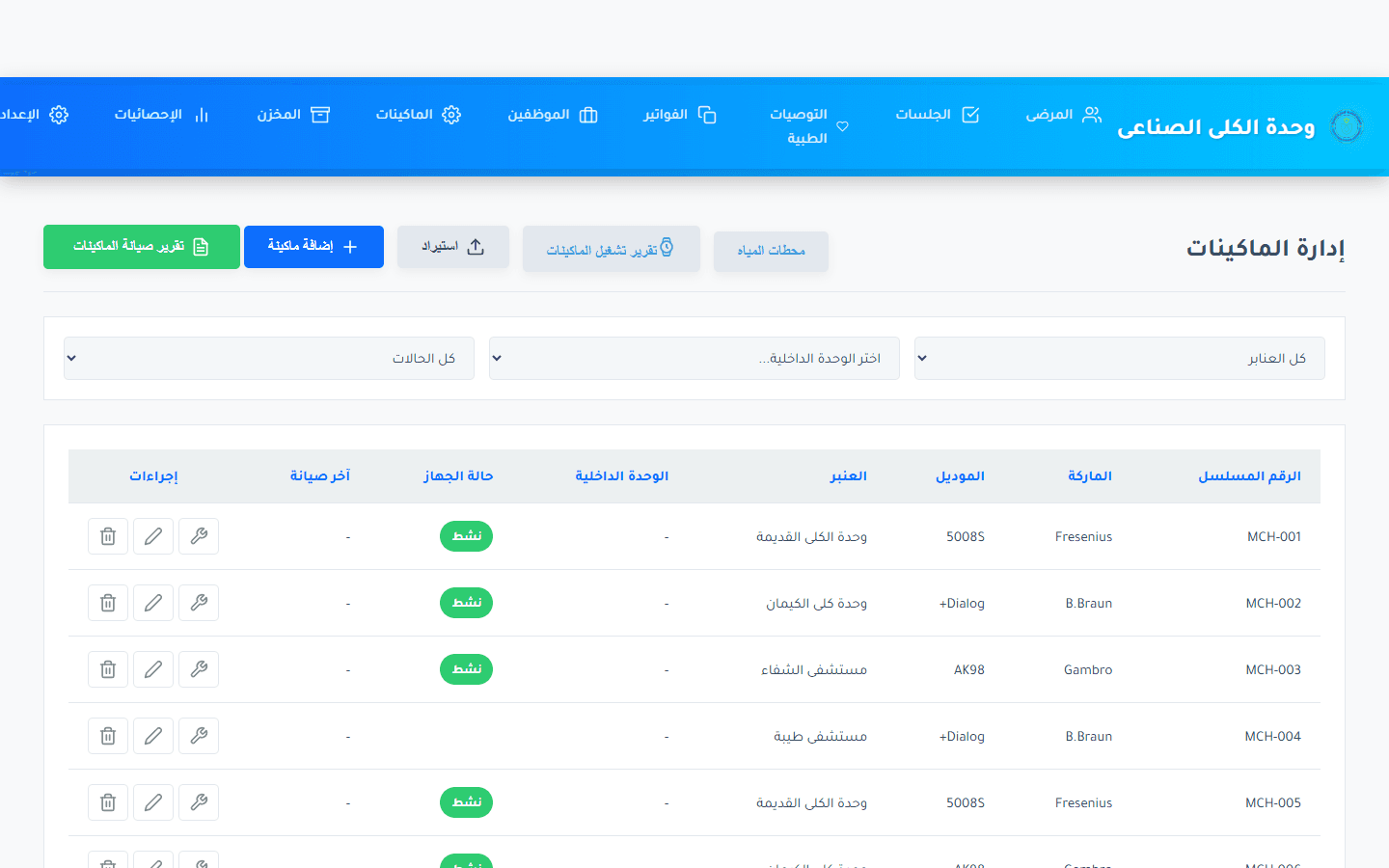Click مستشفى الشفاء ward cell
The image size is (1389, 868).
[814, 670]
